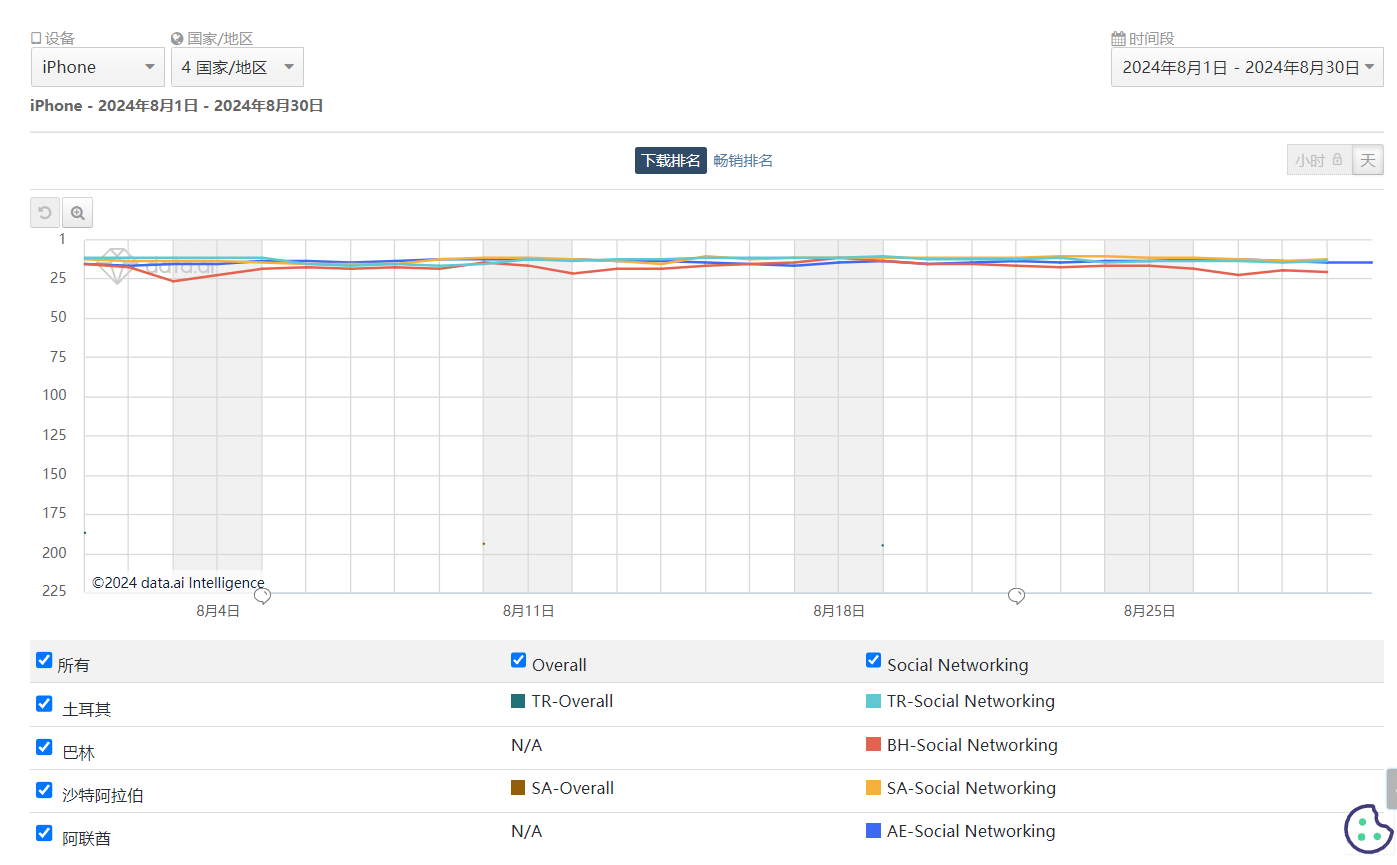Expand the 4 国家/地区 dropdown
This screenshot has width=1397, height=865.
coord(237,67)
